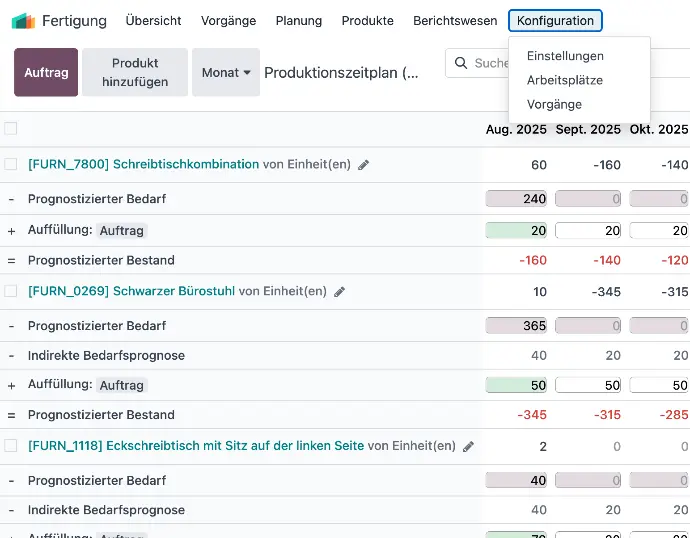The width and height of the screenshot is (690, 538).
Task: Select the FURN_0269 Schwarzer Bürostuhl checkbox
Action: tap(11, 291)
